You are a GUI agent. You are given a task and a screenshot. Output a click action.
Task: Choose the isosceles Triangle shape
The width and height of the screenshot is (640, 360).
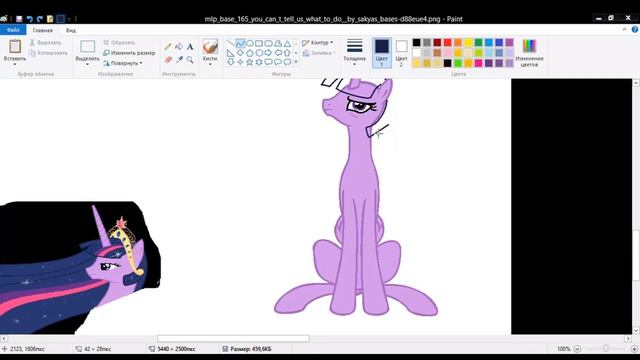(x=287, y=43)
